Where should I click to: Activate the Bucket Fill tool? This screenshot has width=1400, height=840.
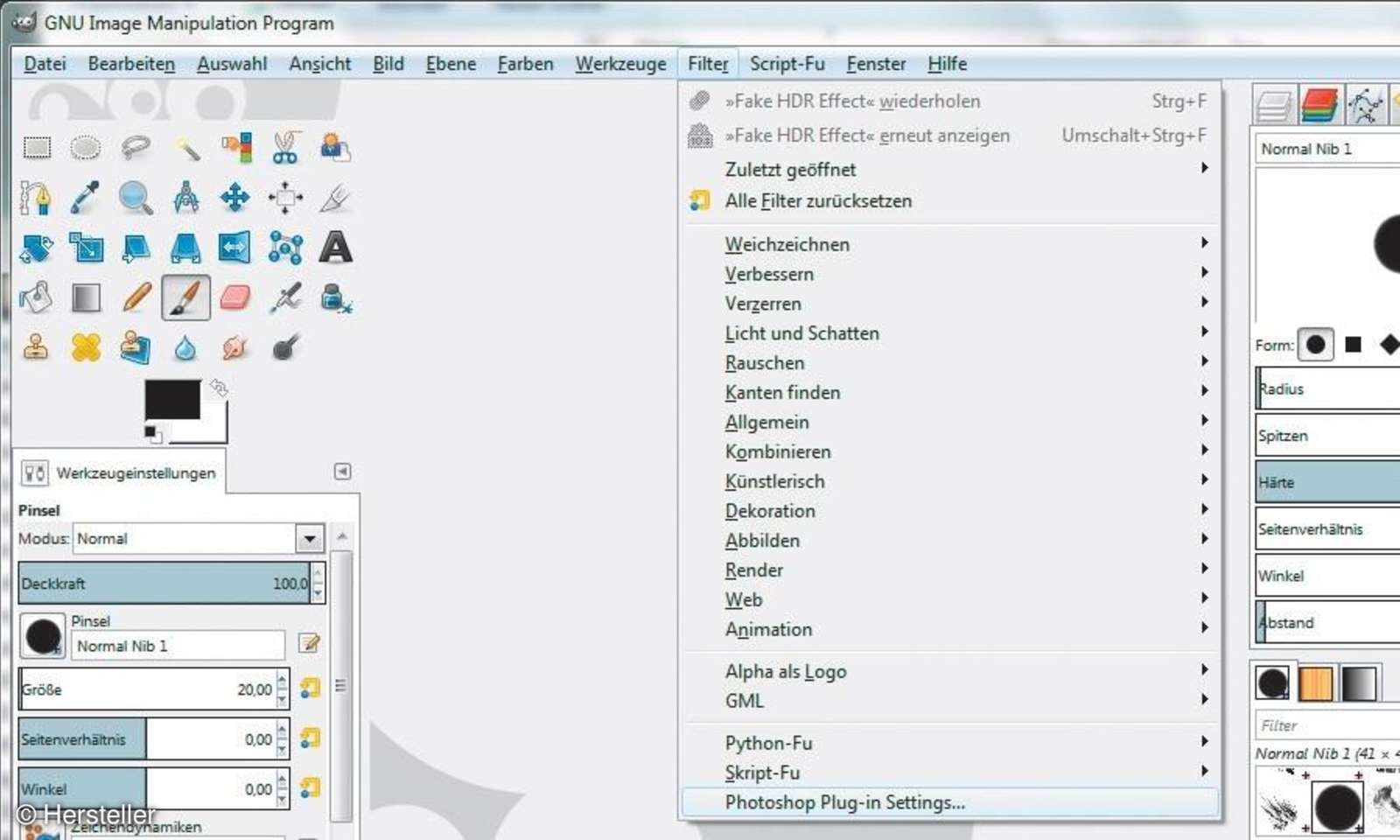pyautogui.click(x=35, y=297)
